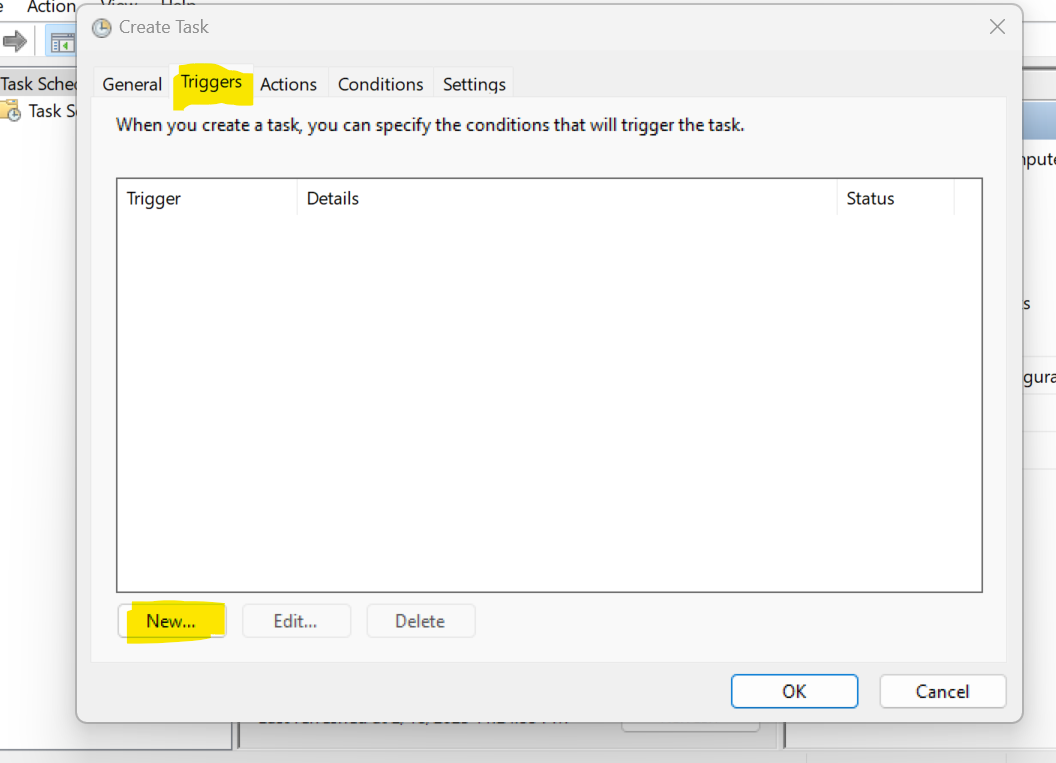This screenshot has width=1056, height=763.
Task: Click the triggers description text
Action: point(430,125)
